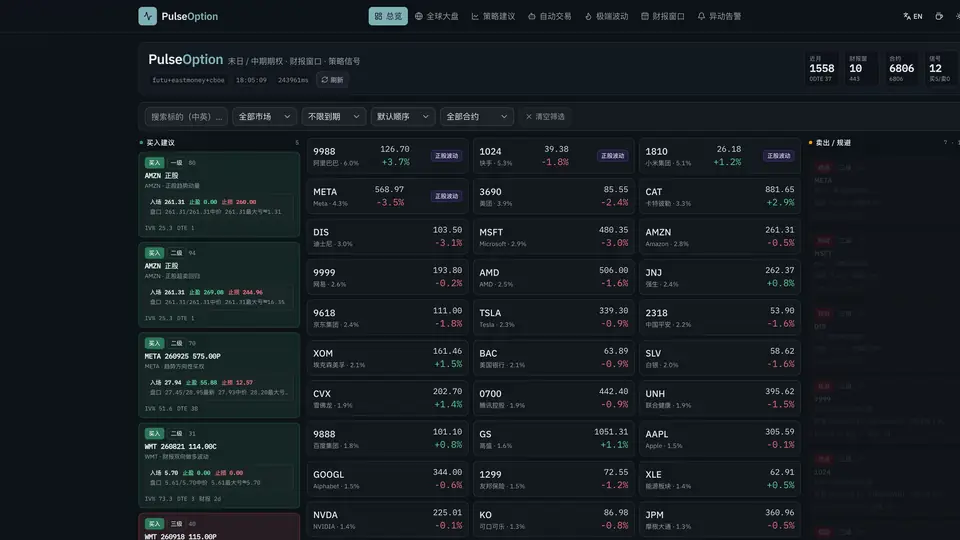Click 正股波动 badge on the 1810 card
The width and height of the screenshot is (960, 540).
coord(779,156)
